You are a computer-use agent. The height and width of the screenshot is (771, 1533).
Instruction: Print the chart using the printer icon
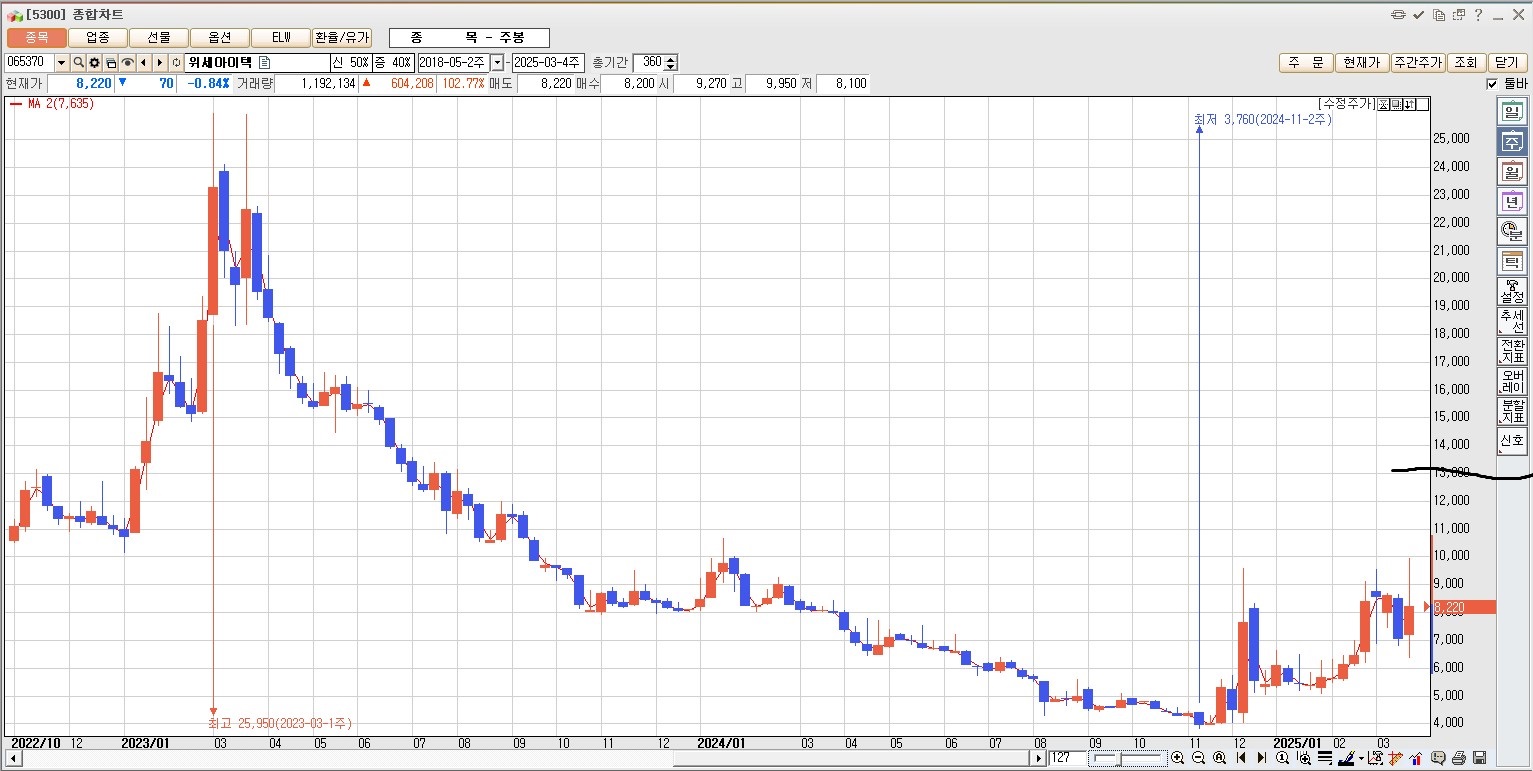coord(1459,758)
